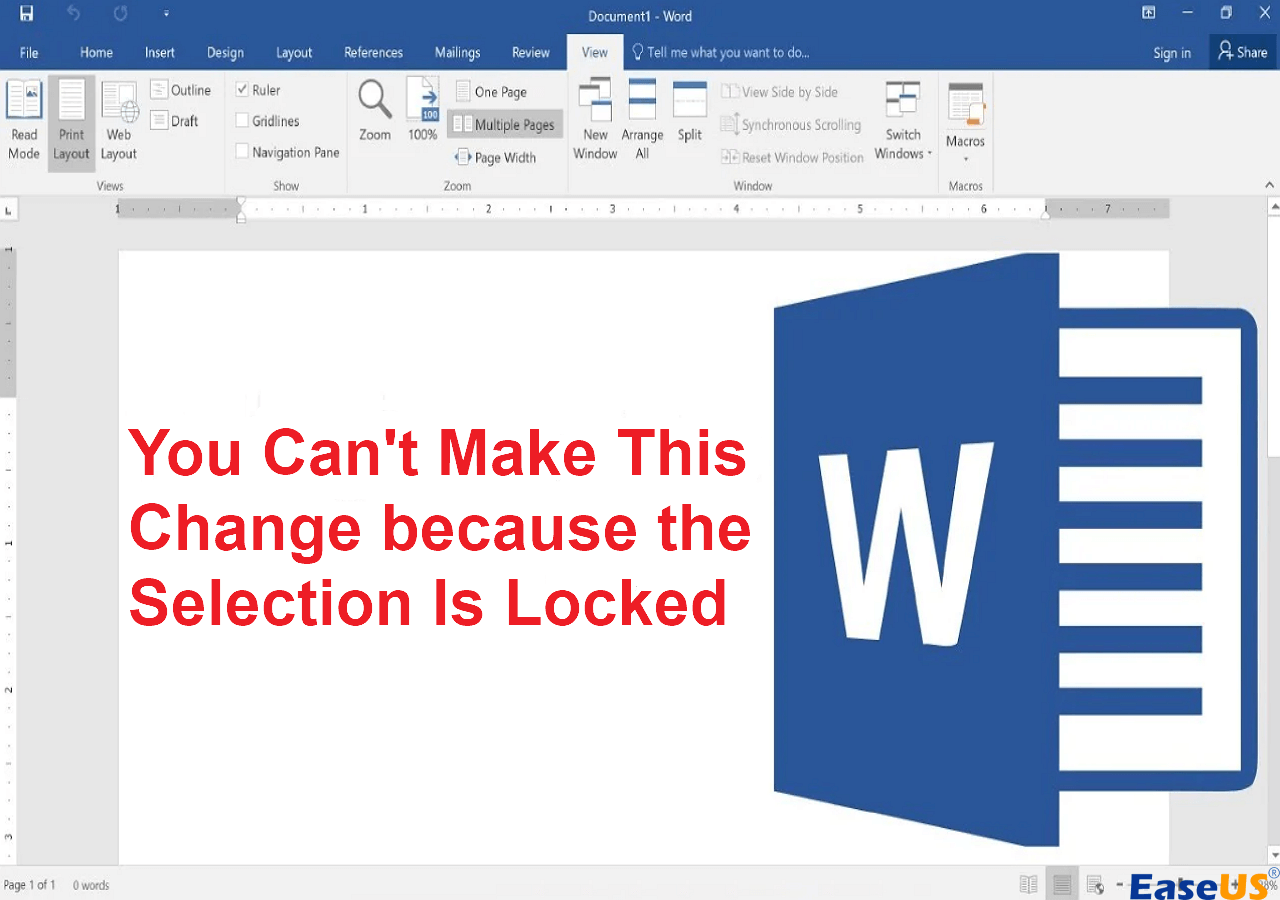Select Print Layout from the status bar
1280x900 pixels.
(x=1062, y=884)
